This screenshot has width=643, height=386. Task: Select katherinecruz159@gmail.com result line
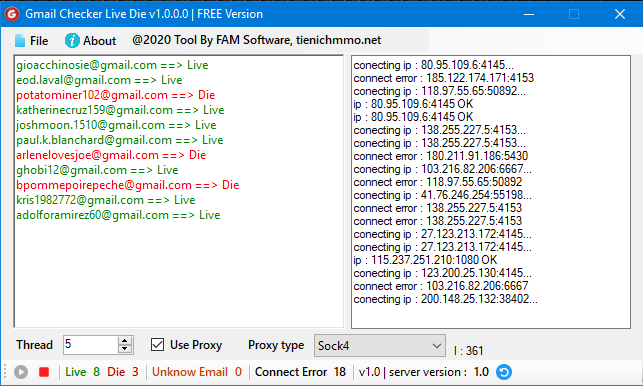[x=120, y=110]
